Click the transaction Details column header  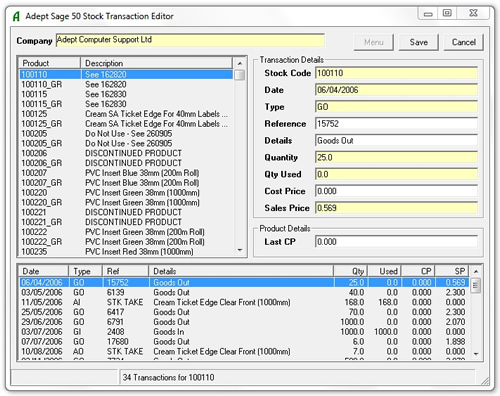point(241,271)
